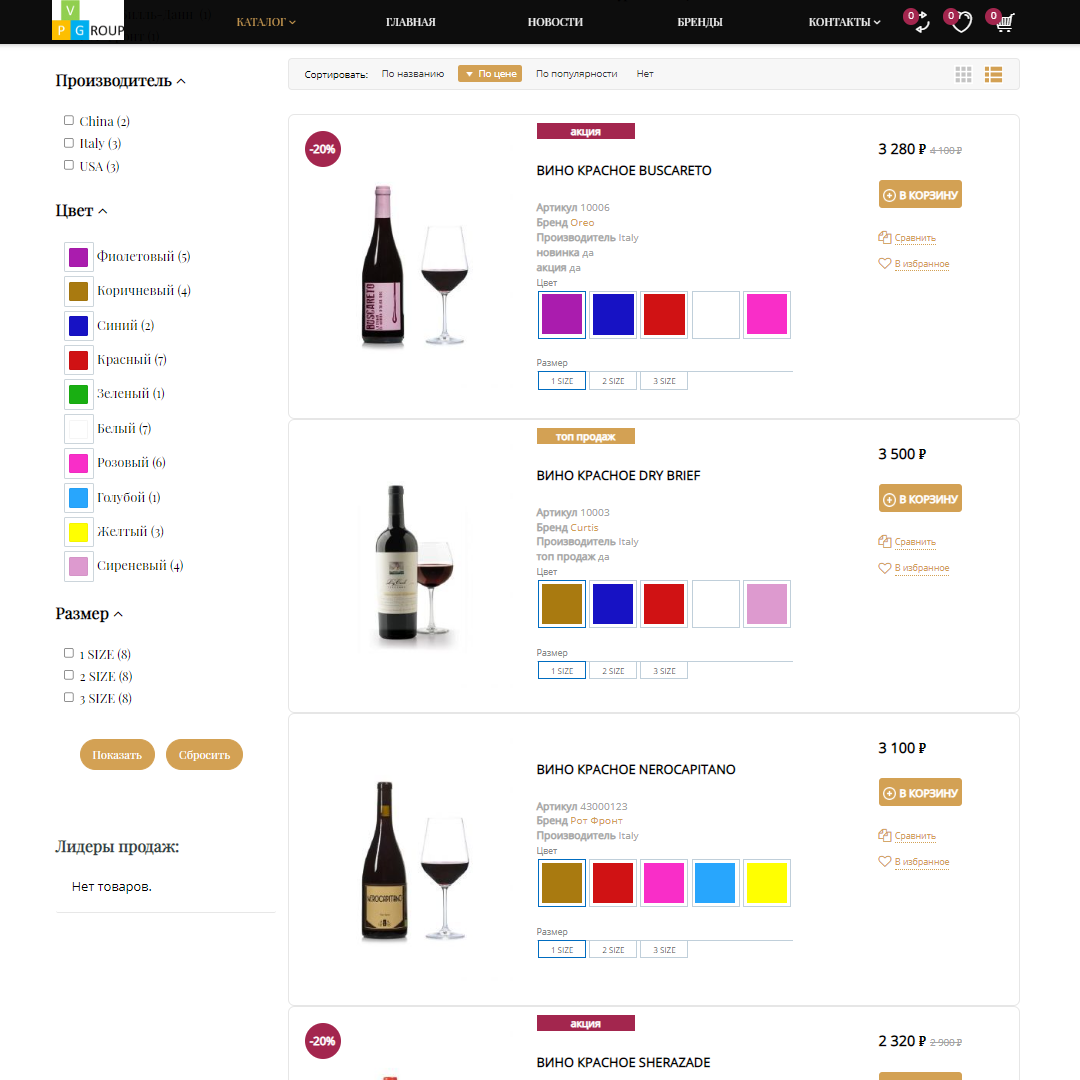Open the shopping cart icon in header
The image size is (1080, 1080).
click(x=1005, y=23)
